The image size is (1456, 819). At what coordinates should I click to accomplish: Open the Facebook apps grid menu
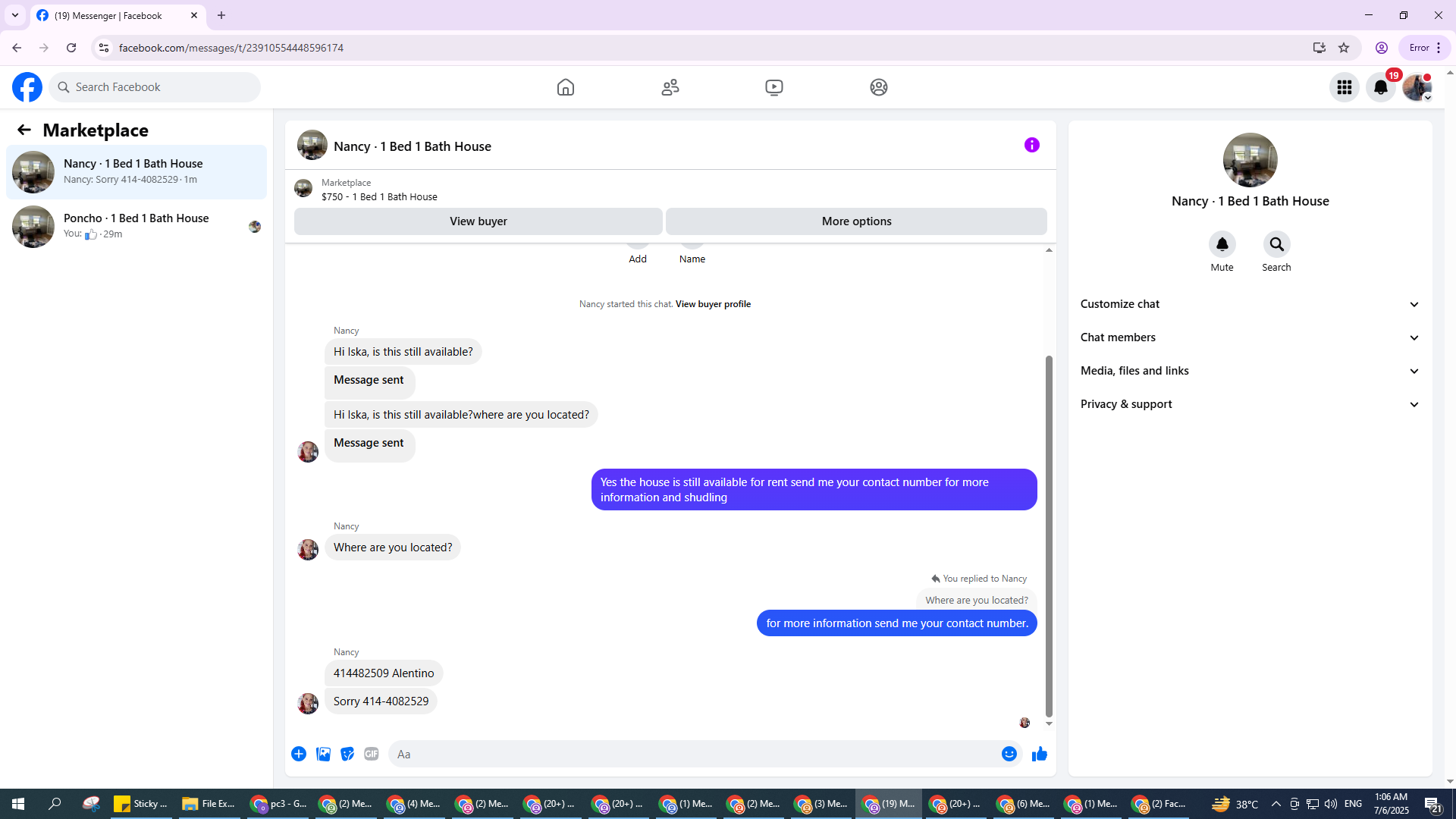coord(1344,87)
